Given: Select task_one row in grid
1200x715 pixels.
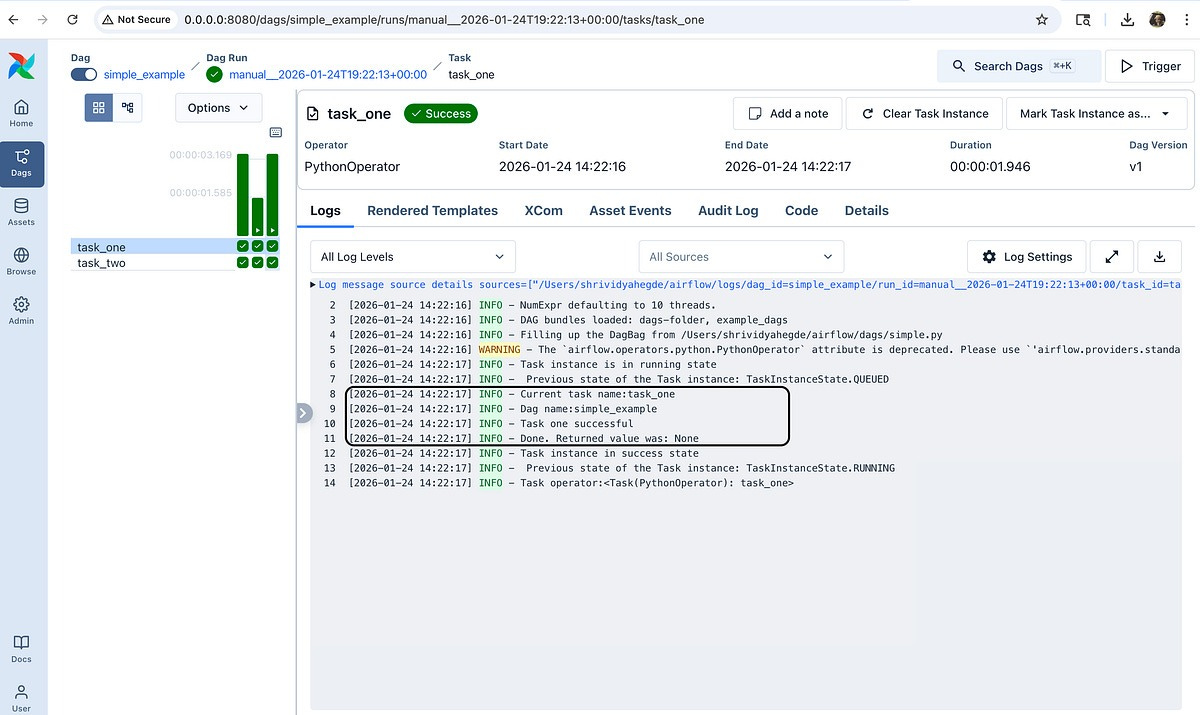Looking at the screenshot, I should 176,247.
